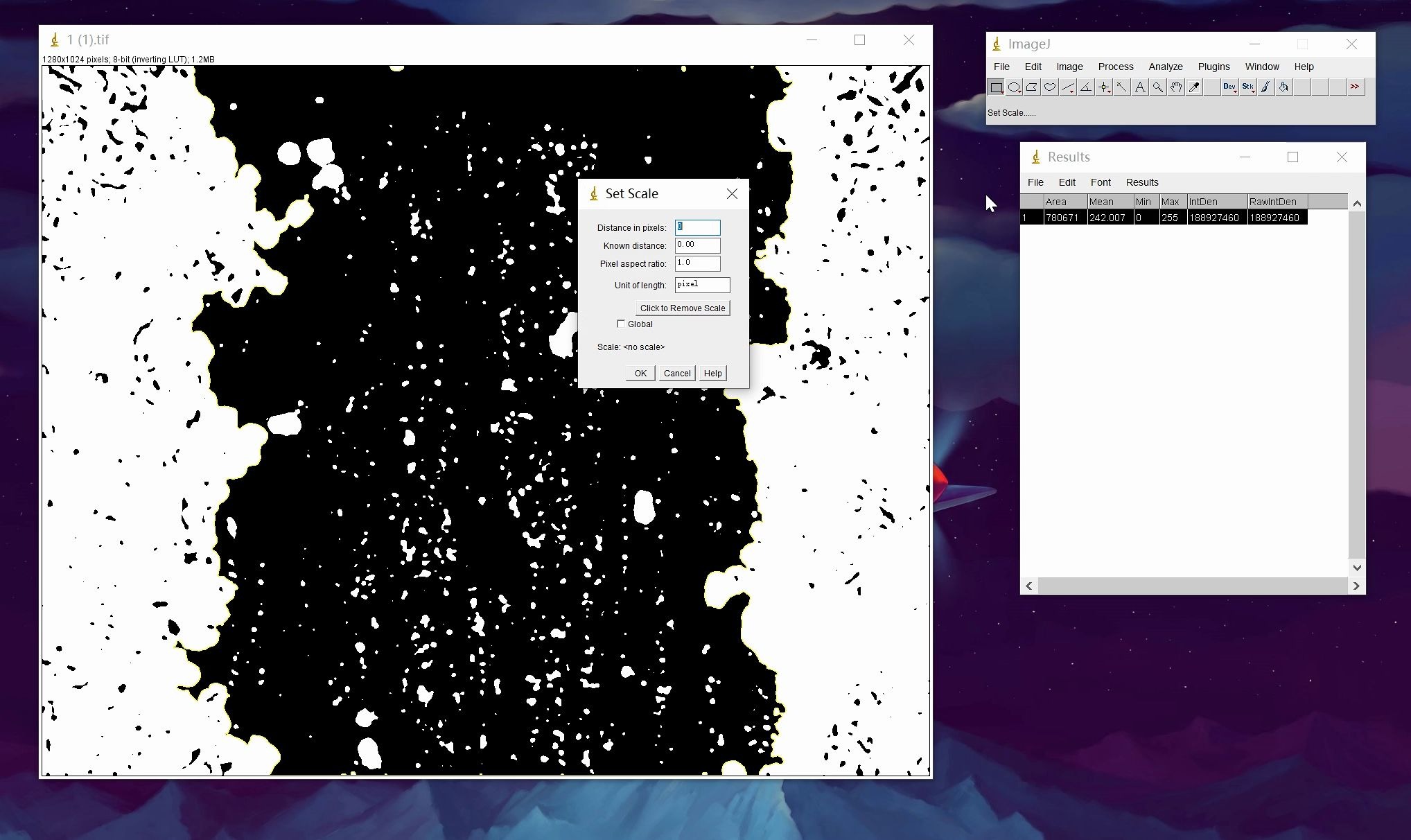Open the Analyze menu
The image size is (1411, 840).
tap(1165, 67)
